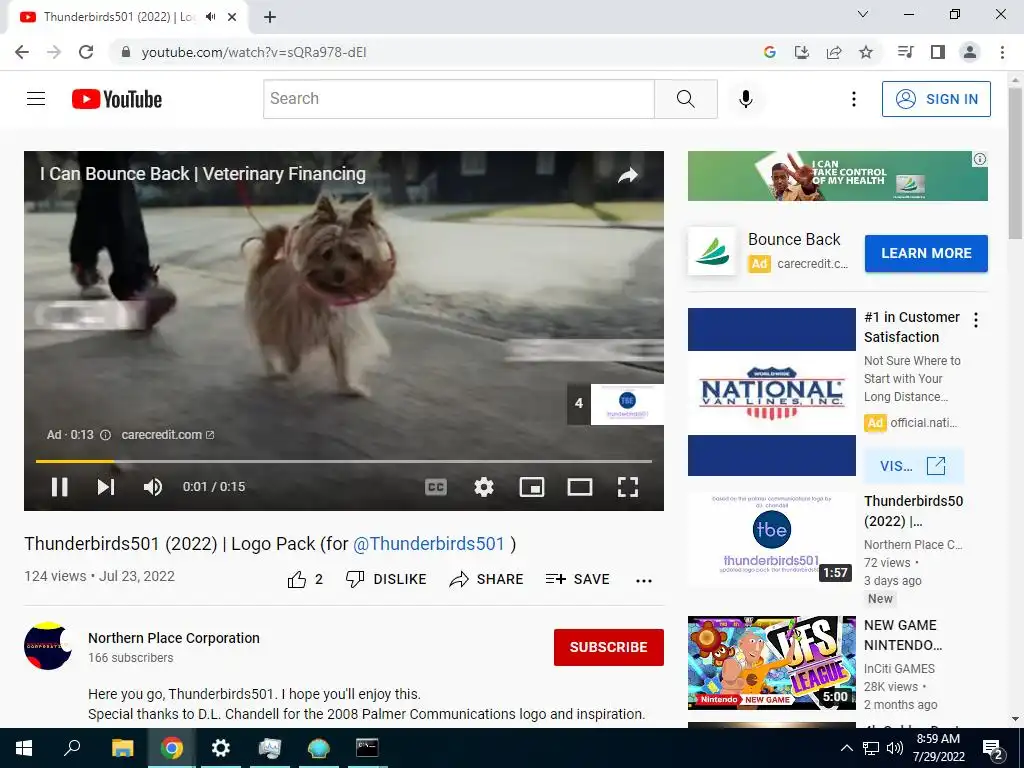1024x768 pixels.
Task: Open Chrome three-dot menu
Action: pyautogui.click(x=1002, y=52)
